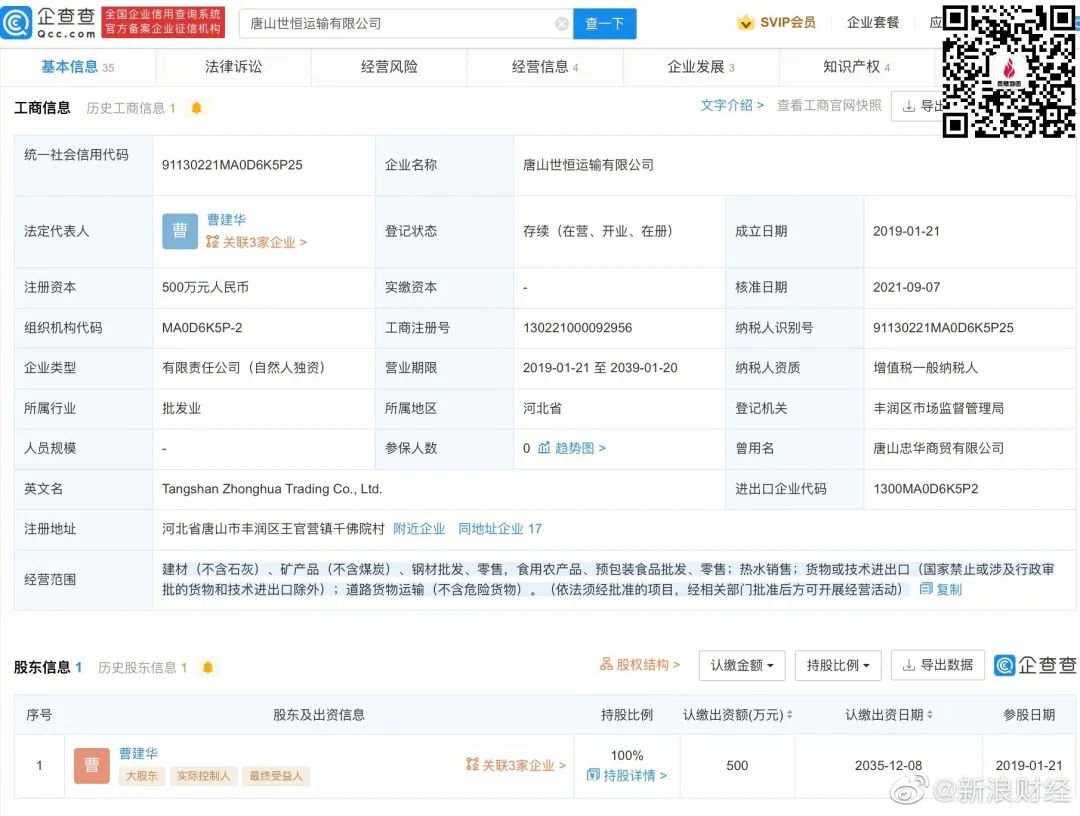This screenshot has width=1080, height=816.
Task: Click the Qcc.com logo icon
Action: 17,22
